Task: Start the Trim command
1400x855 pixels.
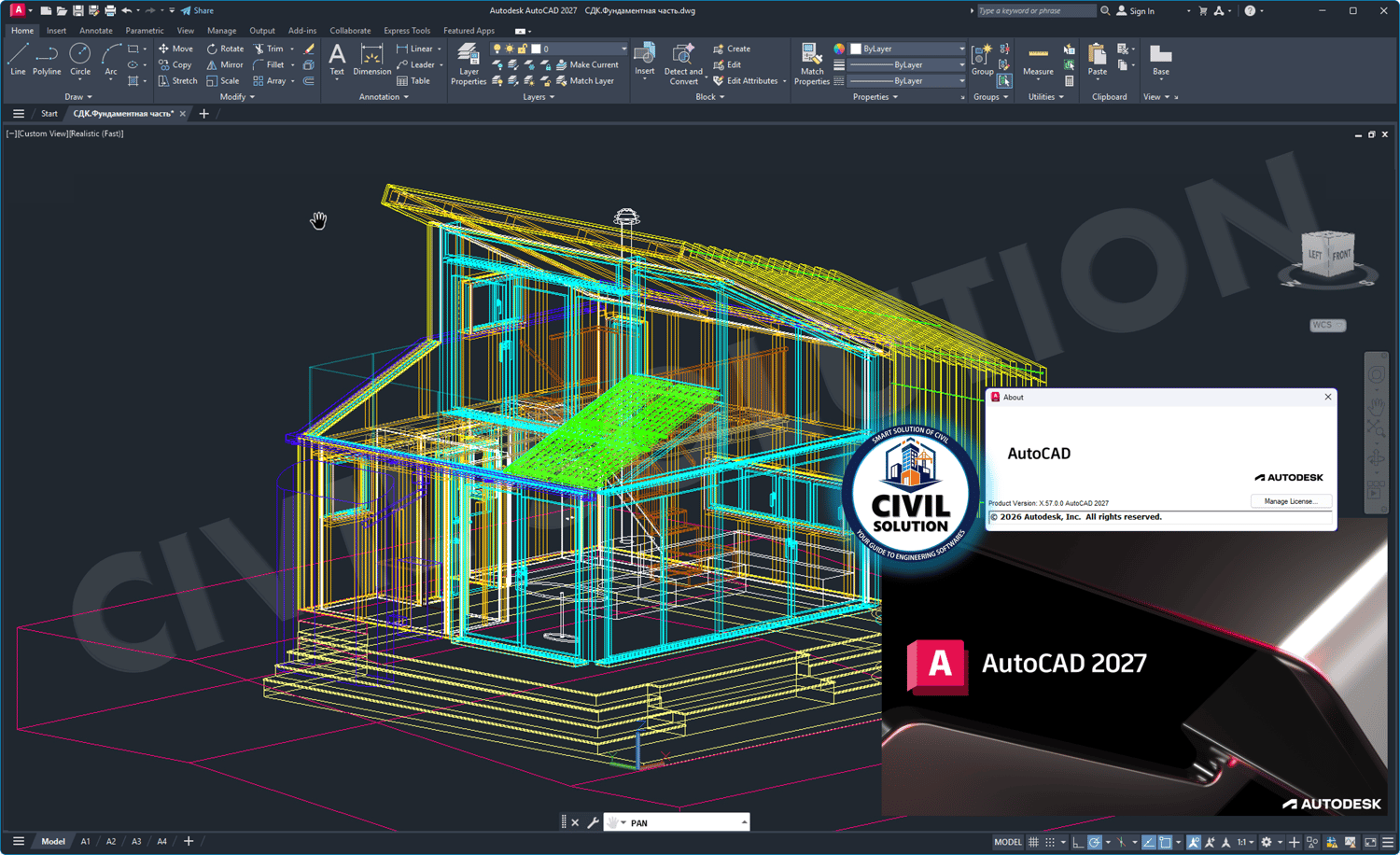Action: tap(269, 49)
